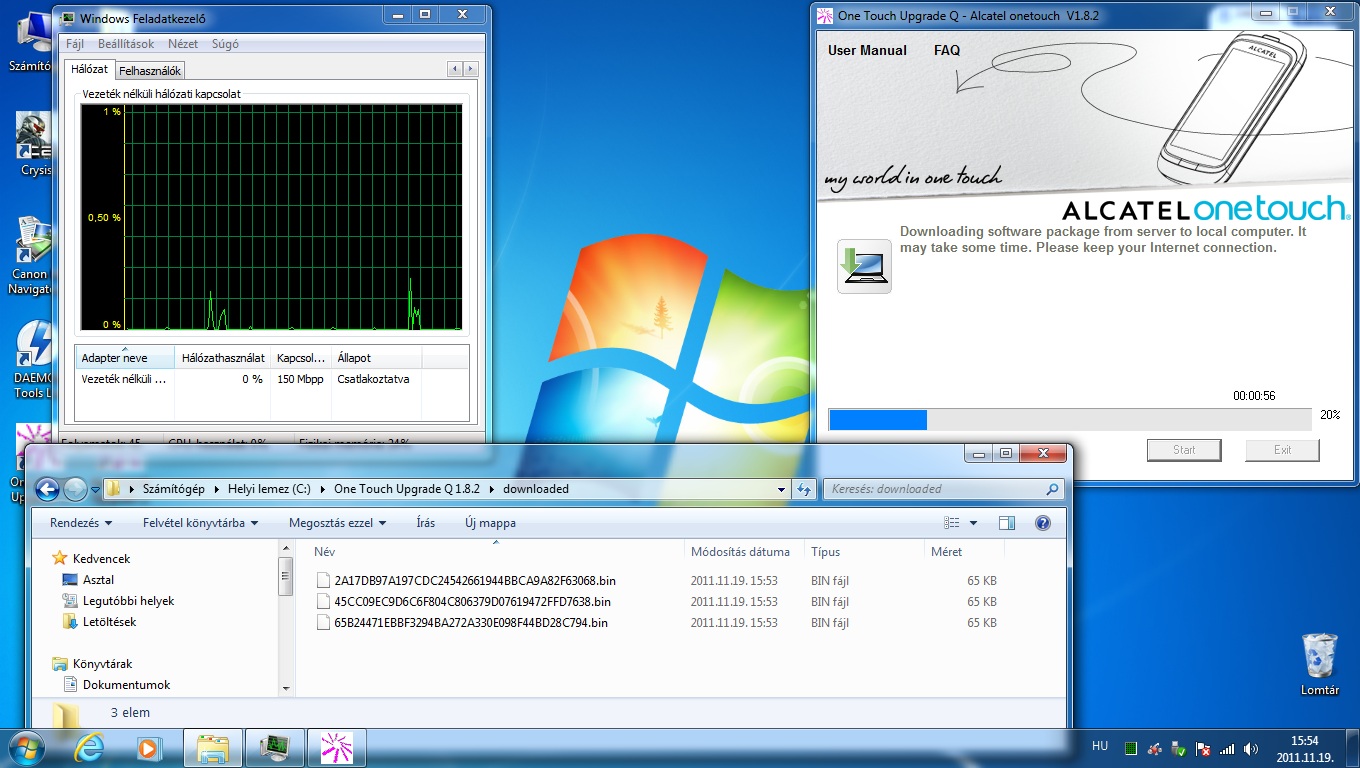Click Új mappa in Explorer toolbar
Screen dimensions: 1360x768
490,523
